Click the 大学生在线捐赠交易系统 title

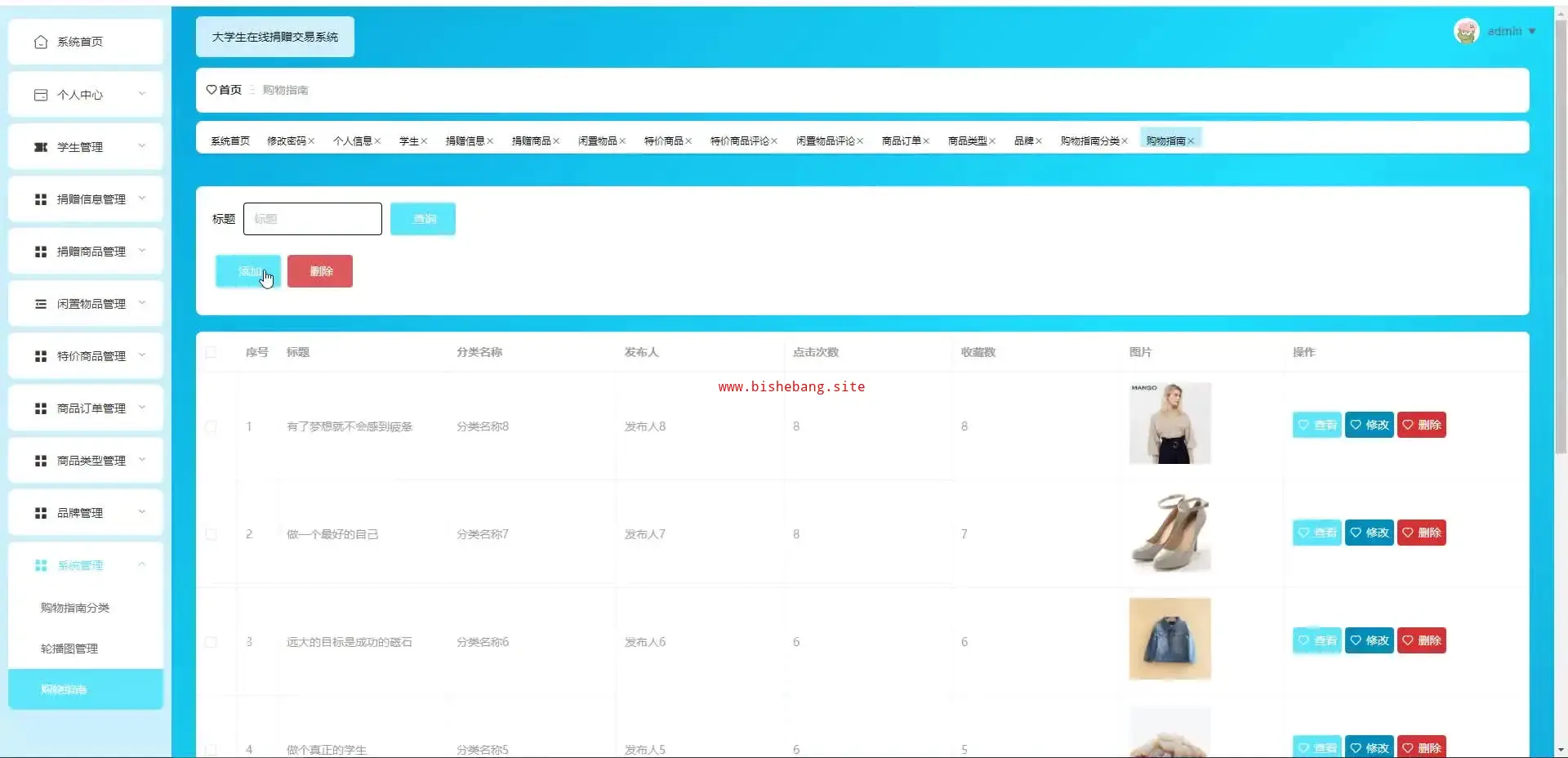click(x=275, y=37)
